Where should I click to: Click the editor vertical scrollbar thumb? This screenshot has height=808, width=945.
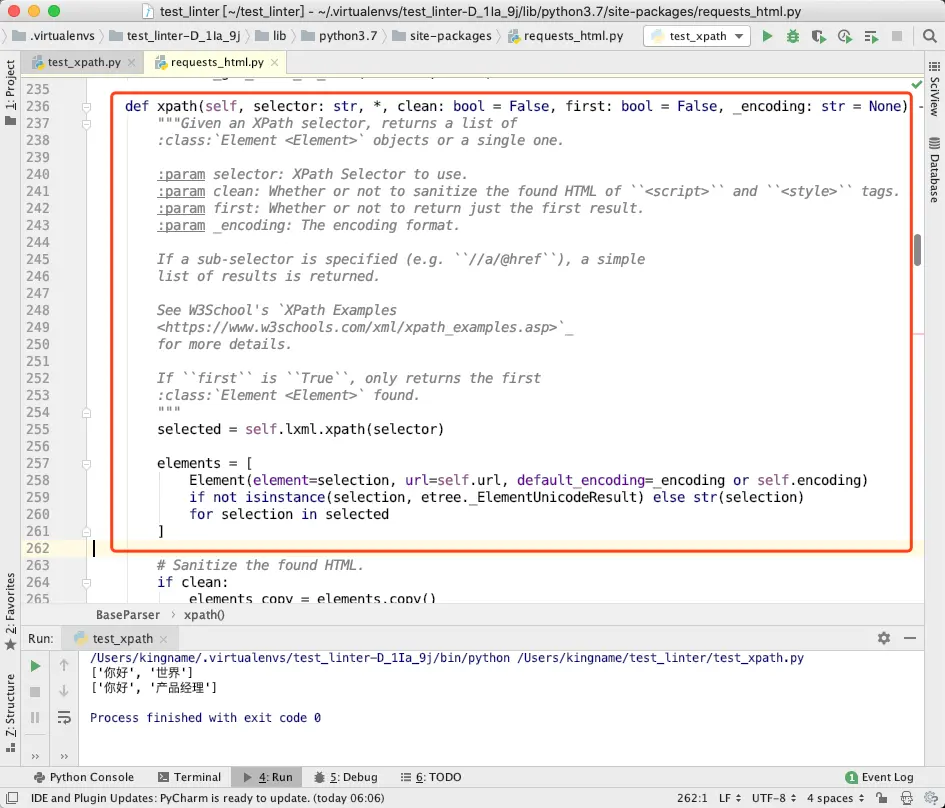click(x=917, y=249)
